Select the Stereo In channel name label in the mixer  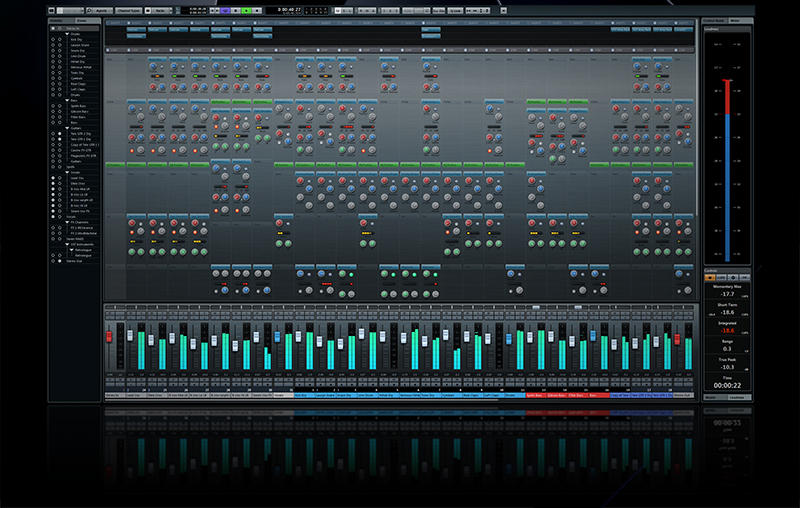pyautogui.click(x=115, y=395)
